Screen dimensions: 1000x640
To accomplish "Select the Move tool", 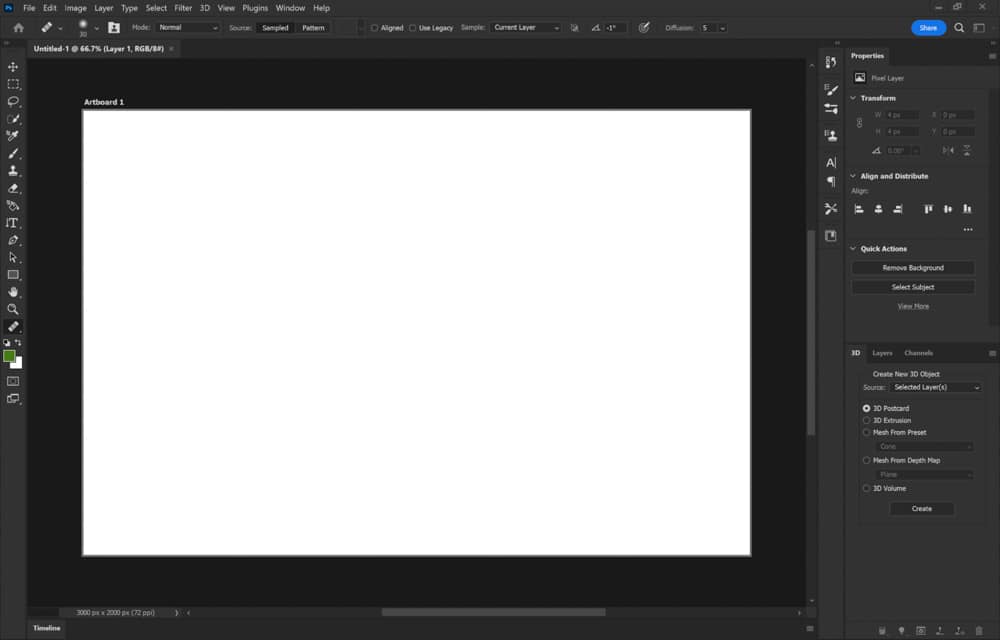I will tap(13, 67).
